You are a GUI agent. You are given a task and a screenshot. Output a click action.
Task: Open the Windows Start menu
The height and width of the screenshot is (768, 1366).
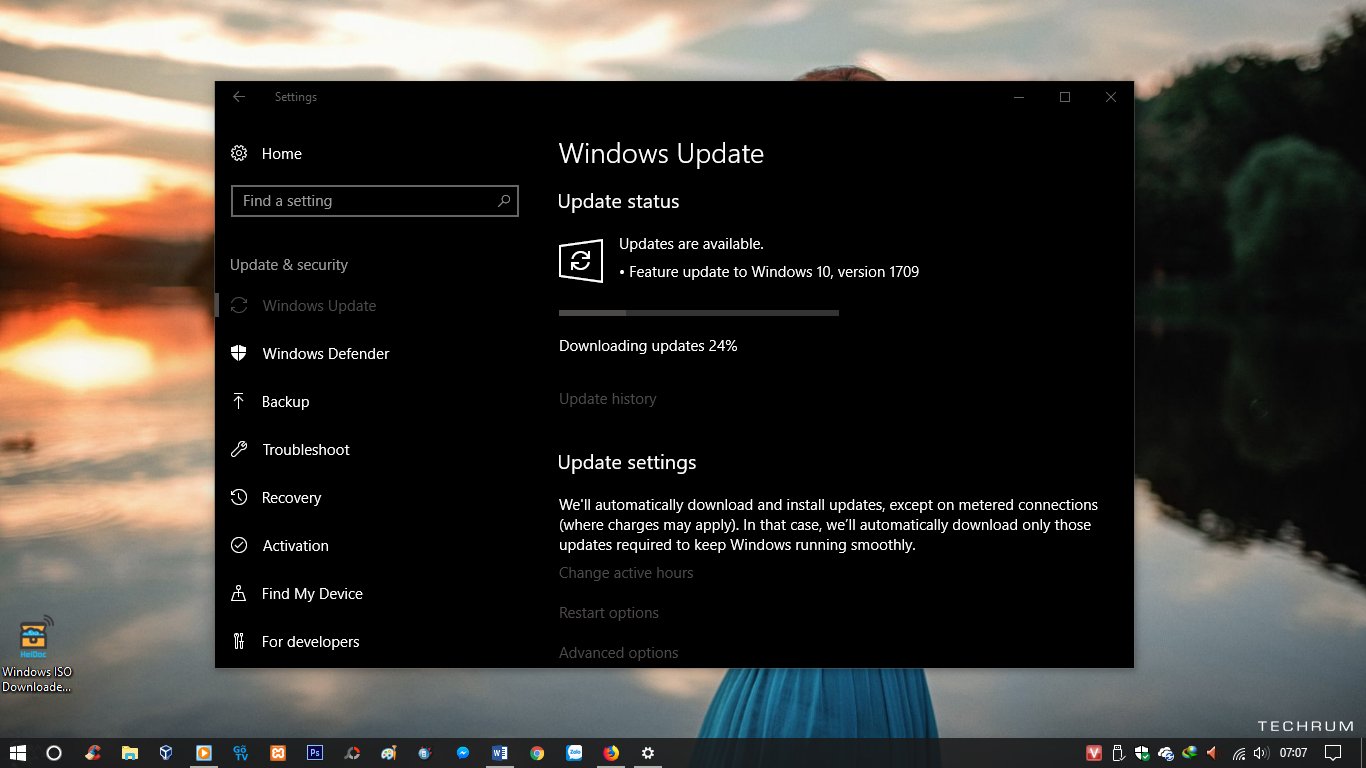point(18,753)
